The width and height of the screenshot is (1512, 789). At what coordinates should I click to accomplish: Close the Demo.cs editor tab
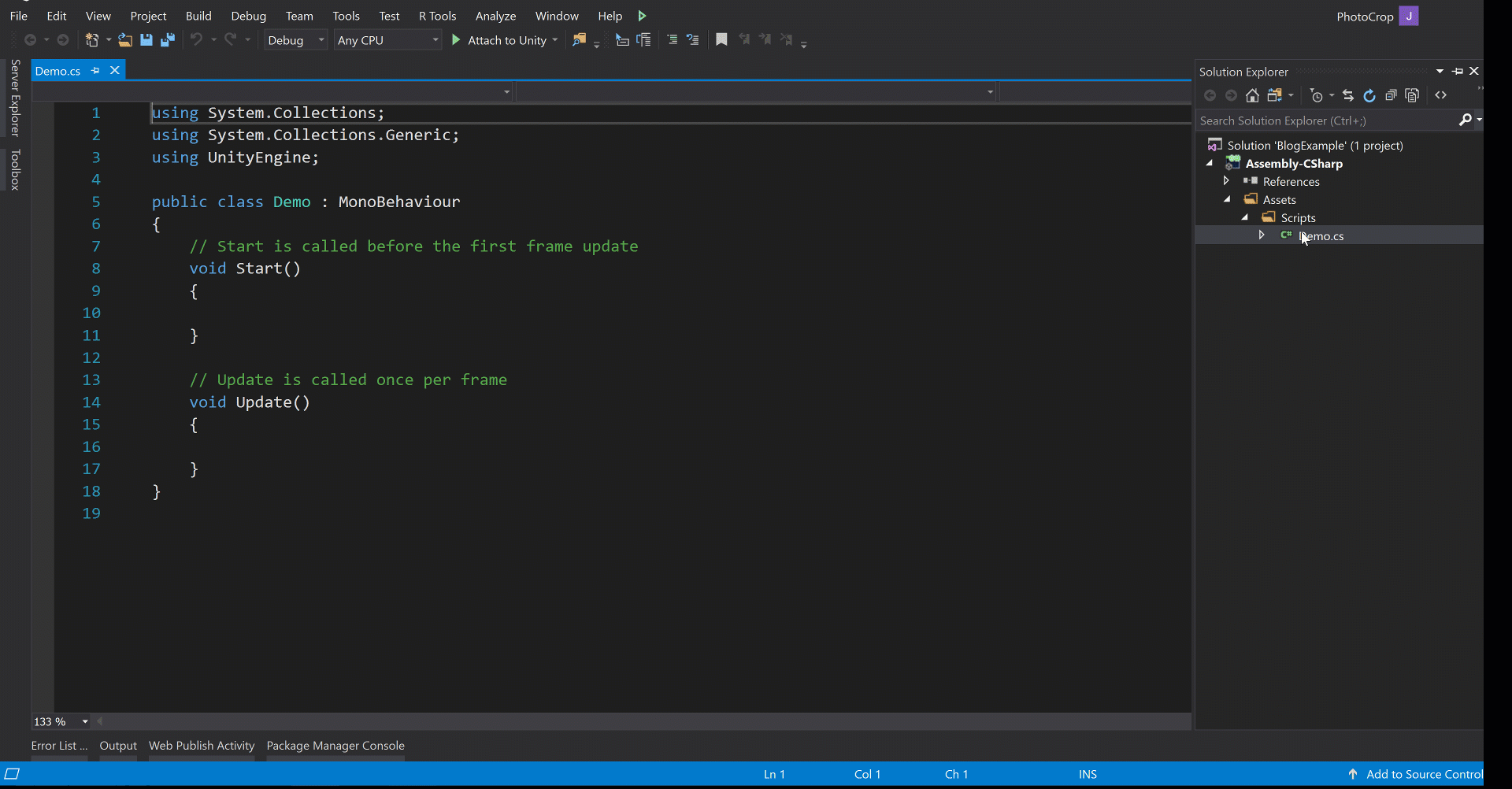pyautogui.click(x=115, y=70)
